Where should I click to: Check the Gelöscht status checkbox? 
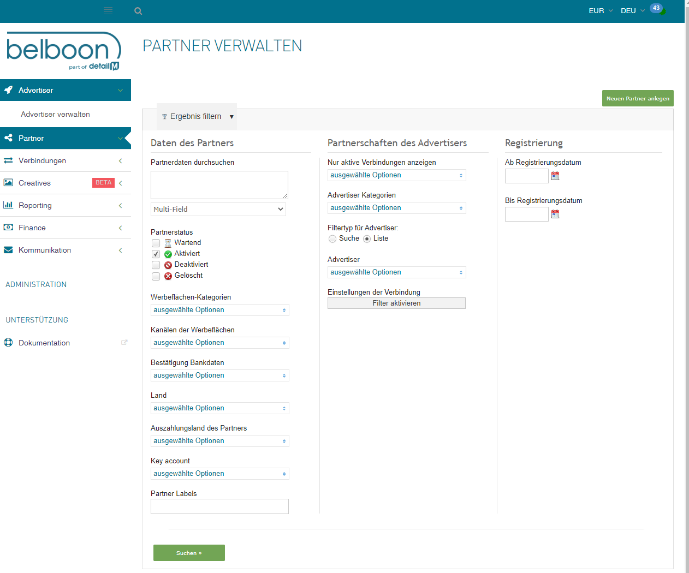click(x=156, y=276)
